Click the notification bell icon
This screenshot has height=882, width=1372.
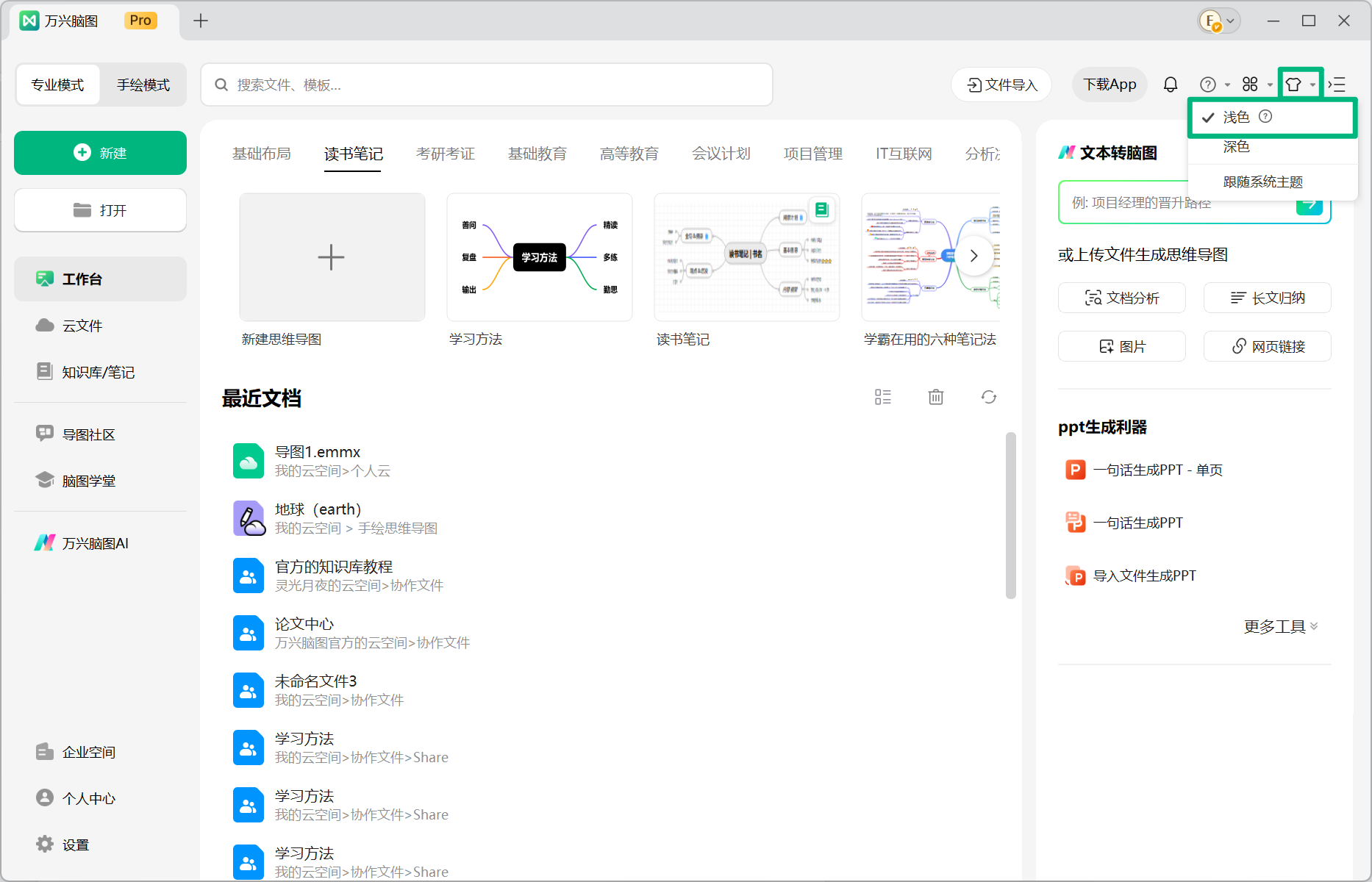click(x=1171, y=85)
